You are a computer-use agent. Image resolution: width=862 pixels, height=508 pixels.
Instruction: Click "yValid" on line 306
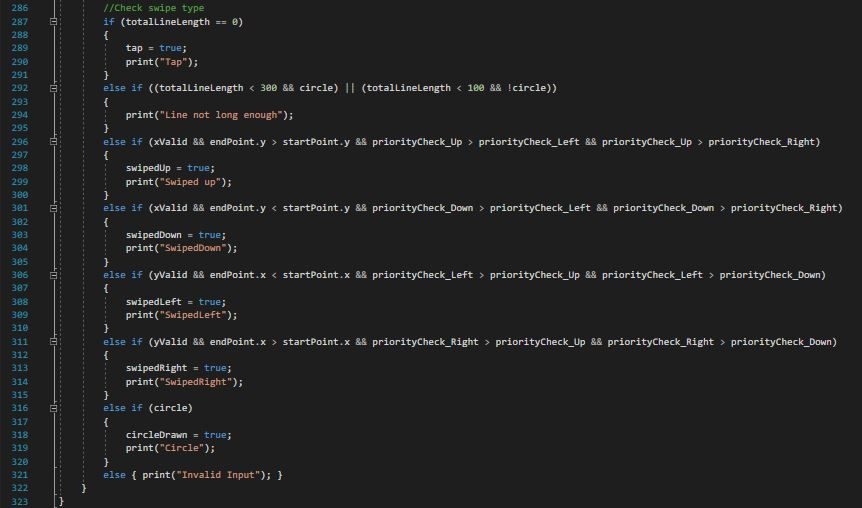(x=170, y=275)
